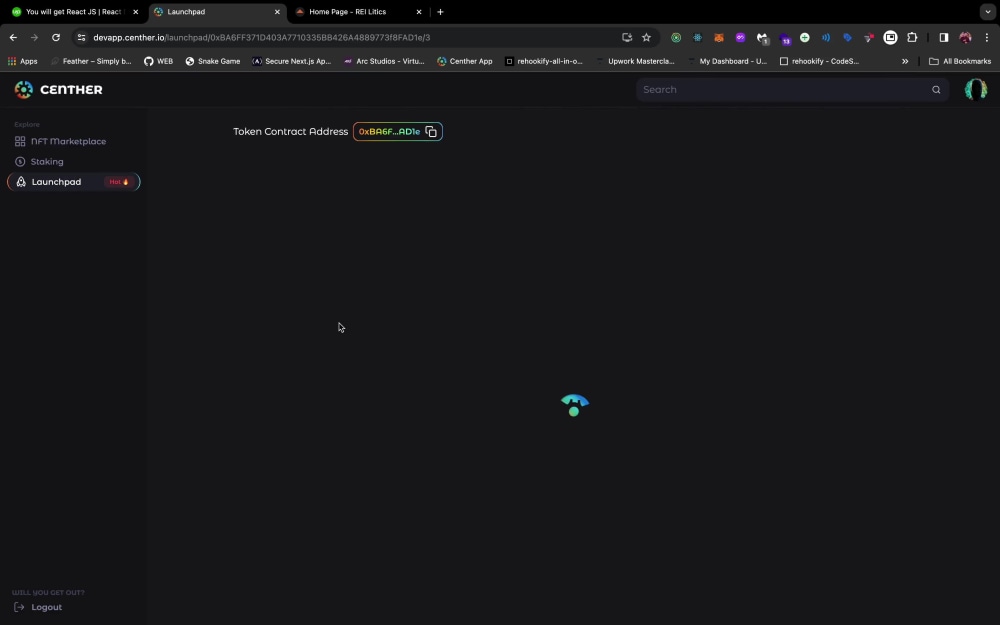Open Arc Studios bookmark
The width and height of the screenshot is (1000, 625).
[x=384, y=61]
